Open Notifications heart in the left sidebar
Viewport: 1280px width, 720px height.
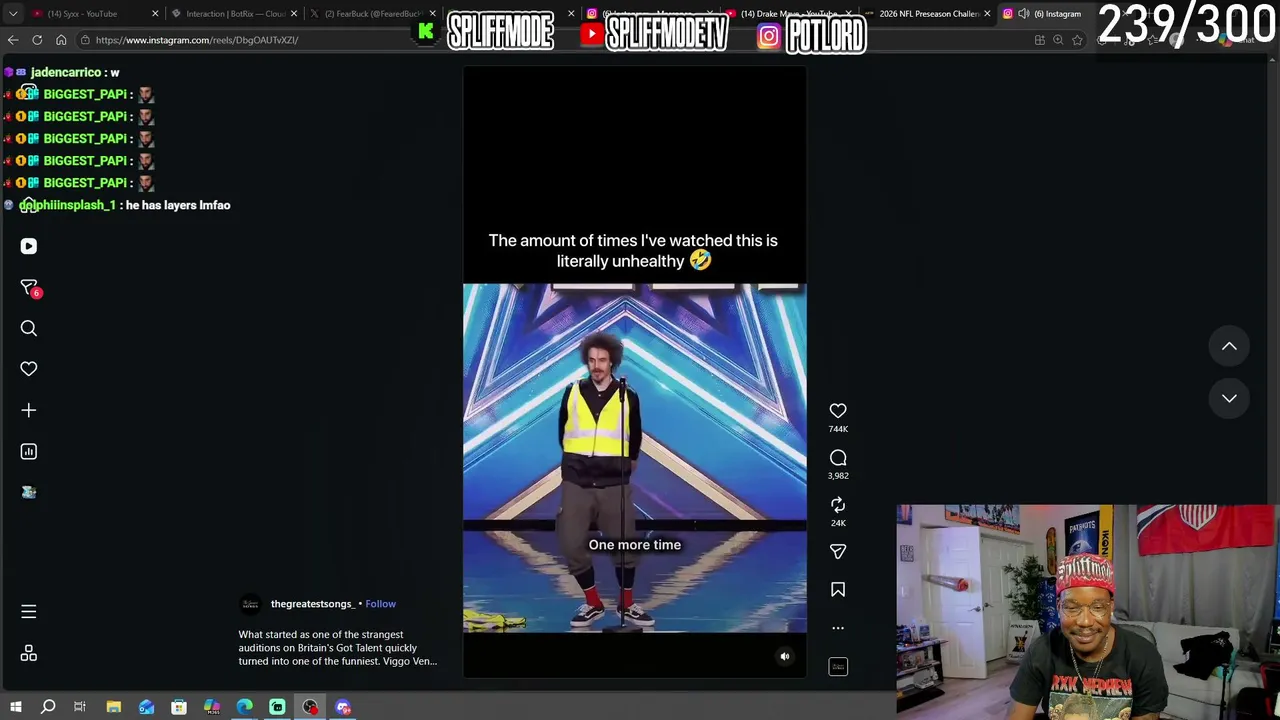(28, 369)
